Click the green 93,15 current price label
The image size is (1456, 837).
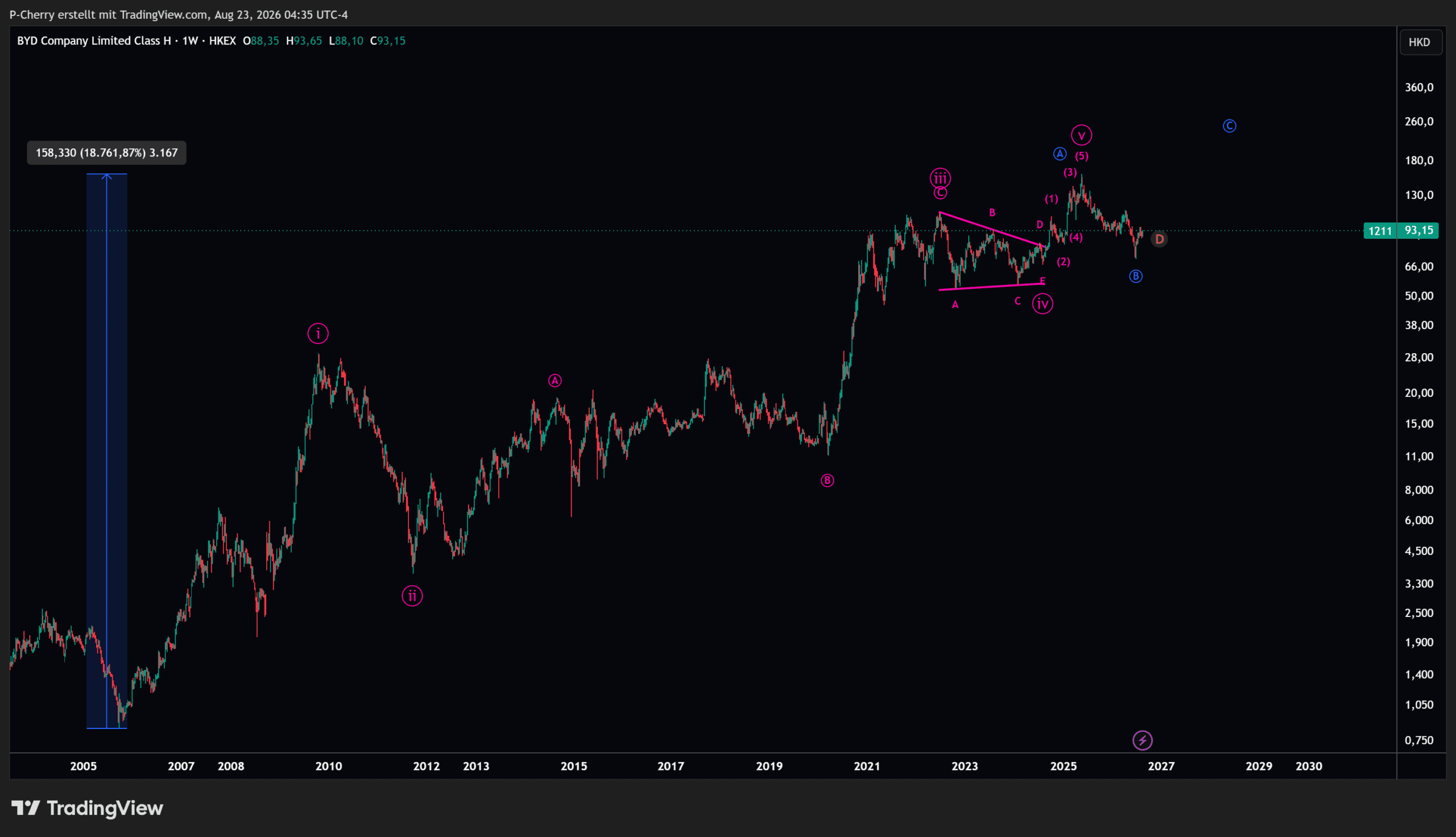[x=1419, y=230]
